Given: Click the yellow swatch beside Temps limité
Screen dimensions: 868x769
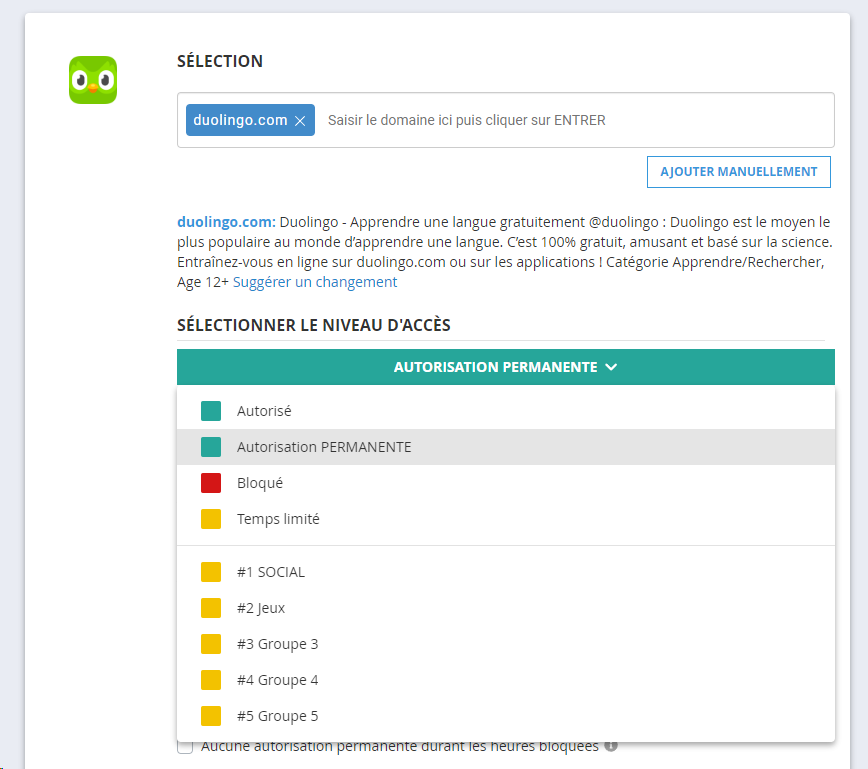Looking at the screenshot, I should click(209, 519).
